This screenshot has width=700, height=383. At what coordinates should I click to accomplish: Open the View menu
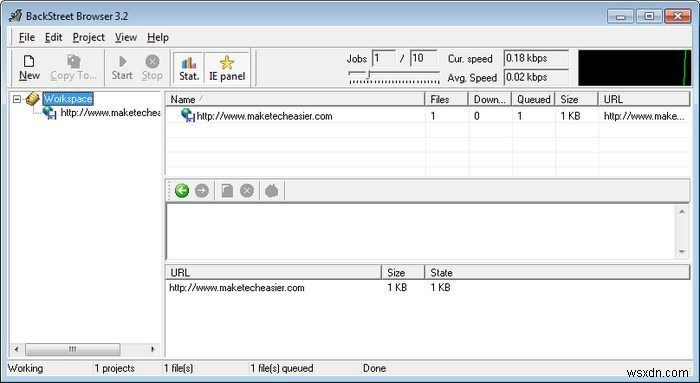point(126,37)
